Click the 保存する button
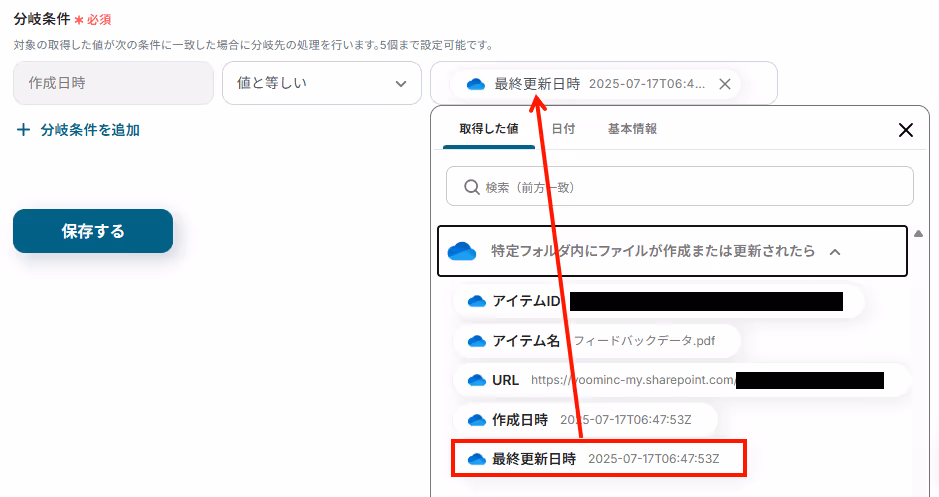Image resolution: width=939 pixels, height=497 pixels. pyautogui.click(x=93, y=231)
